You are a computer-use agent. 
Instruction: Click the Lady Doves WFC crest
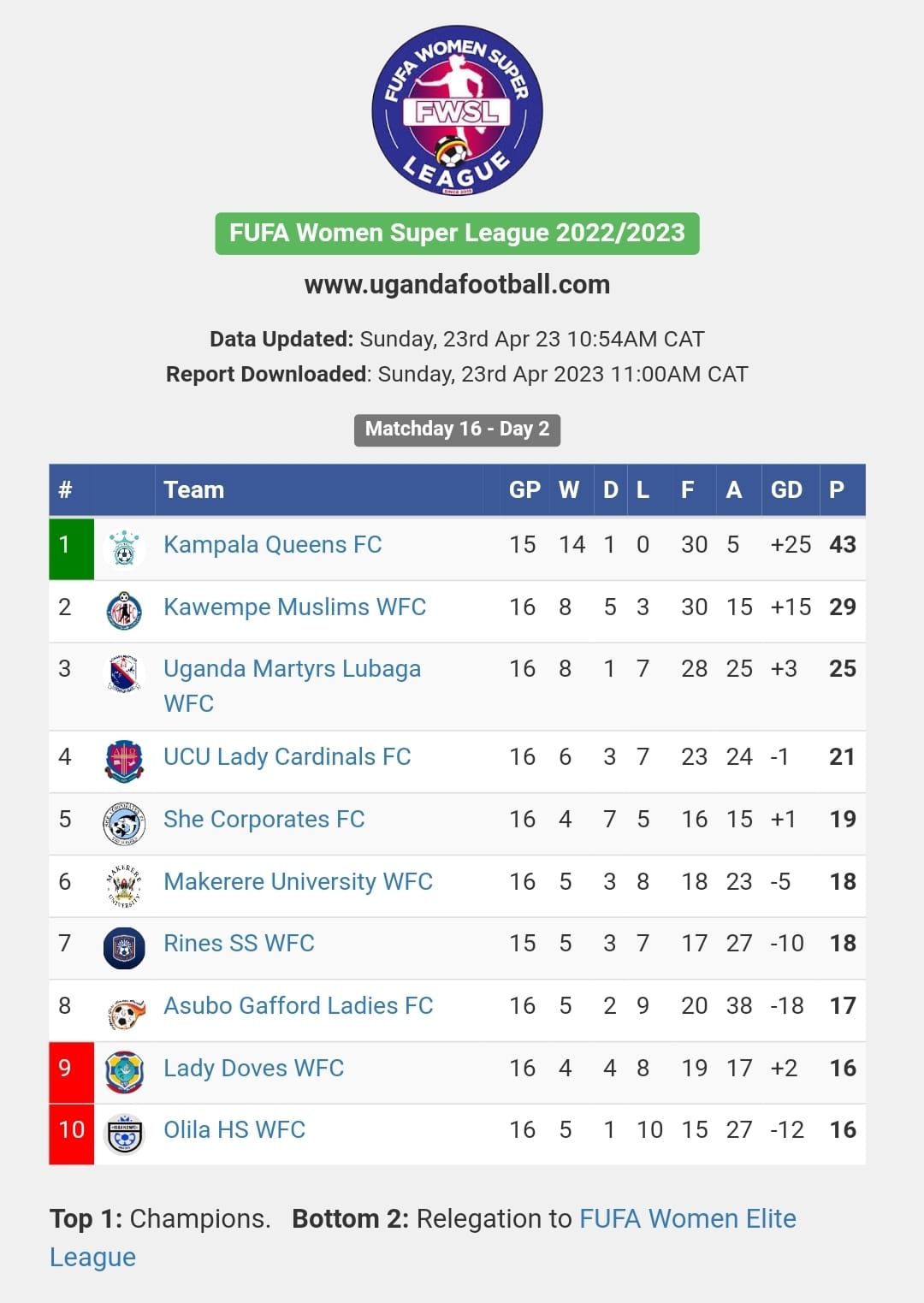point(124,1072)
